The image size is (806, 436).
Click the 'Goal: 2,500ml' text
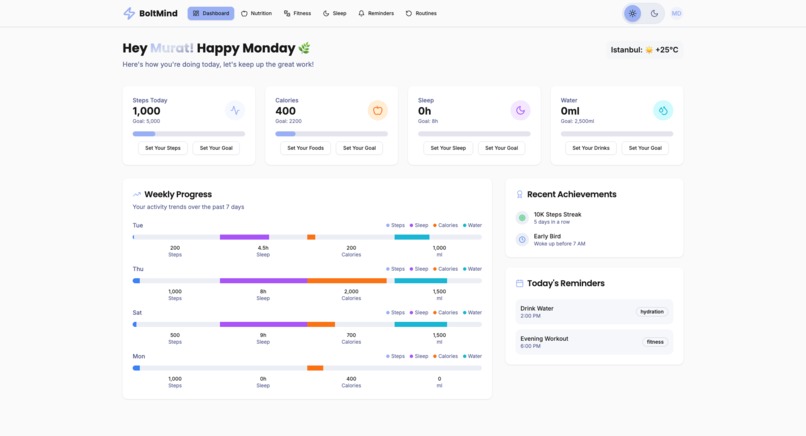tap(577, 121)
